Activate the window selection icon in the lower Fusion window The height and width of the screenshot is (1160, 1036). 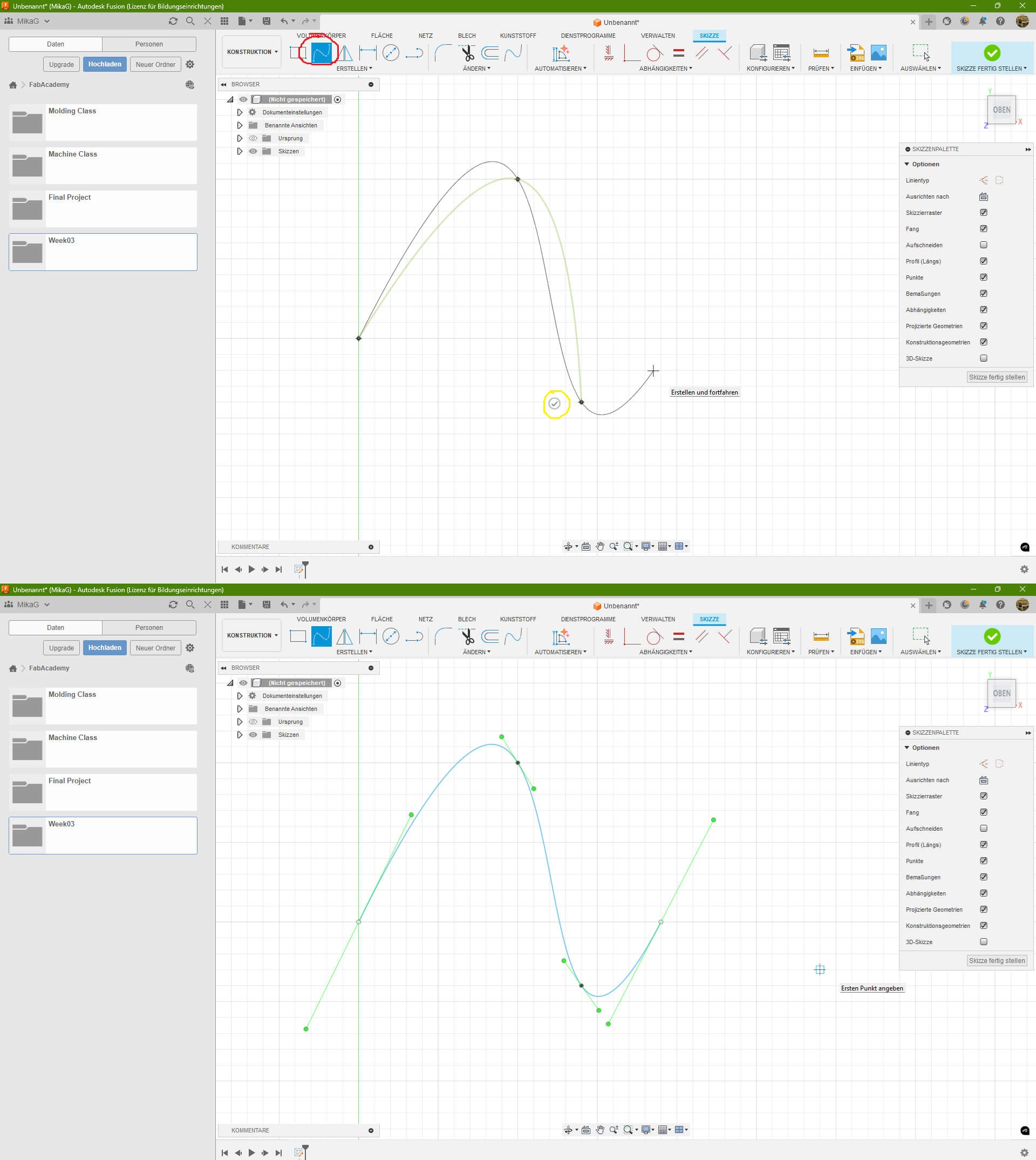(921, 636)
